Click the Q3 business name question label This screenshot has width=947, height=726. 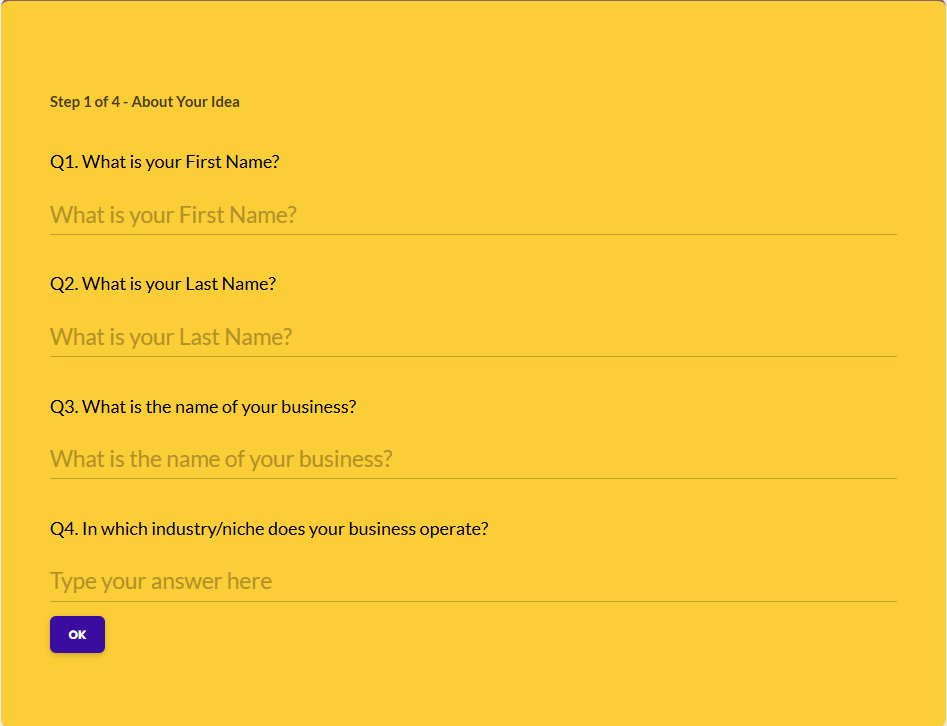pos(203,407)
